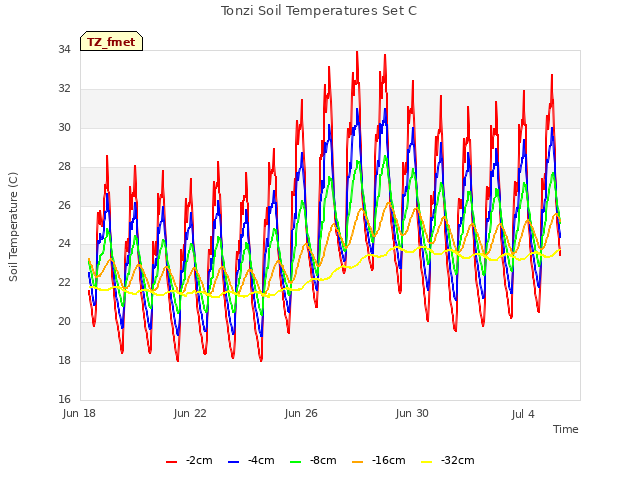This screenshot has height=480, width=640.
Task: Click the Jun 30 x-axis tick label
Action: [412, 413]
